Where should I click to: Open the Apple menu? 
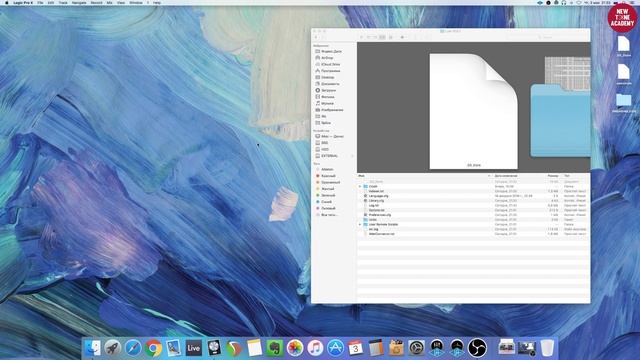pyautogui.click(x=6, y=2)
